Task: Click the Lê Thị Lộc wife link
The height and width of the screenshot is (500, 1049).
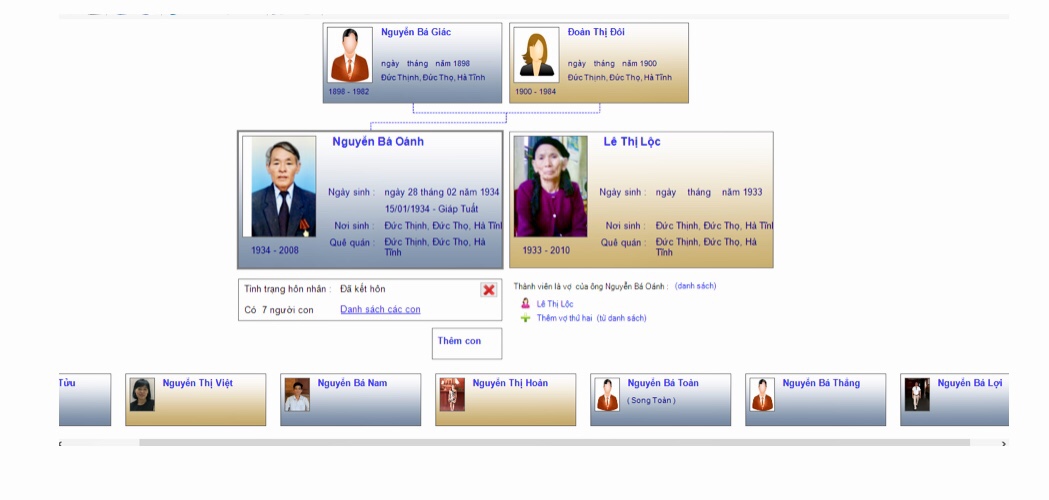Action: coord(555,304)
